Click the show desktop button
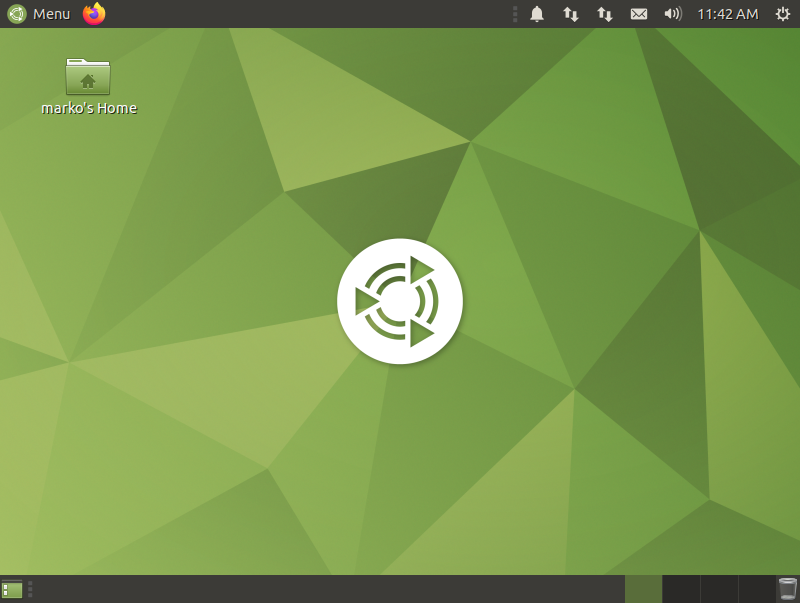 click(x=12, y=589)
